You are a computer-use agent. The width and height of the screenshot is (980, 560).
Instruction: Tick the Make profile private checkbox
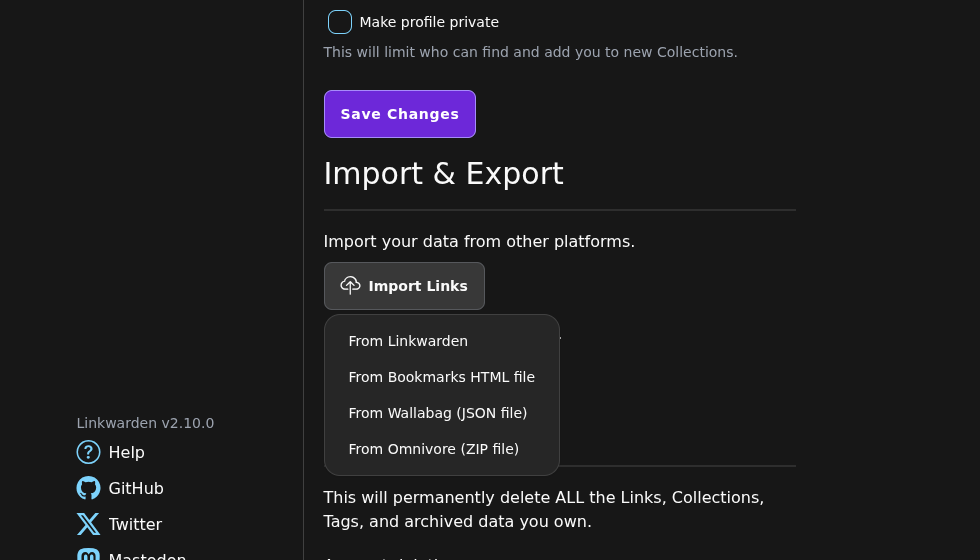coord(340,22)
